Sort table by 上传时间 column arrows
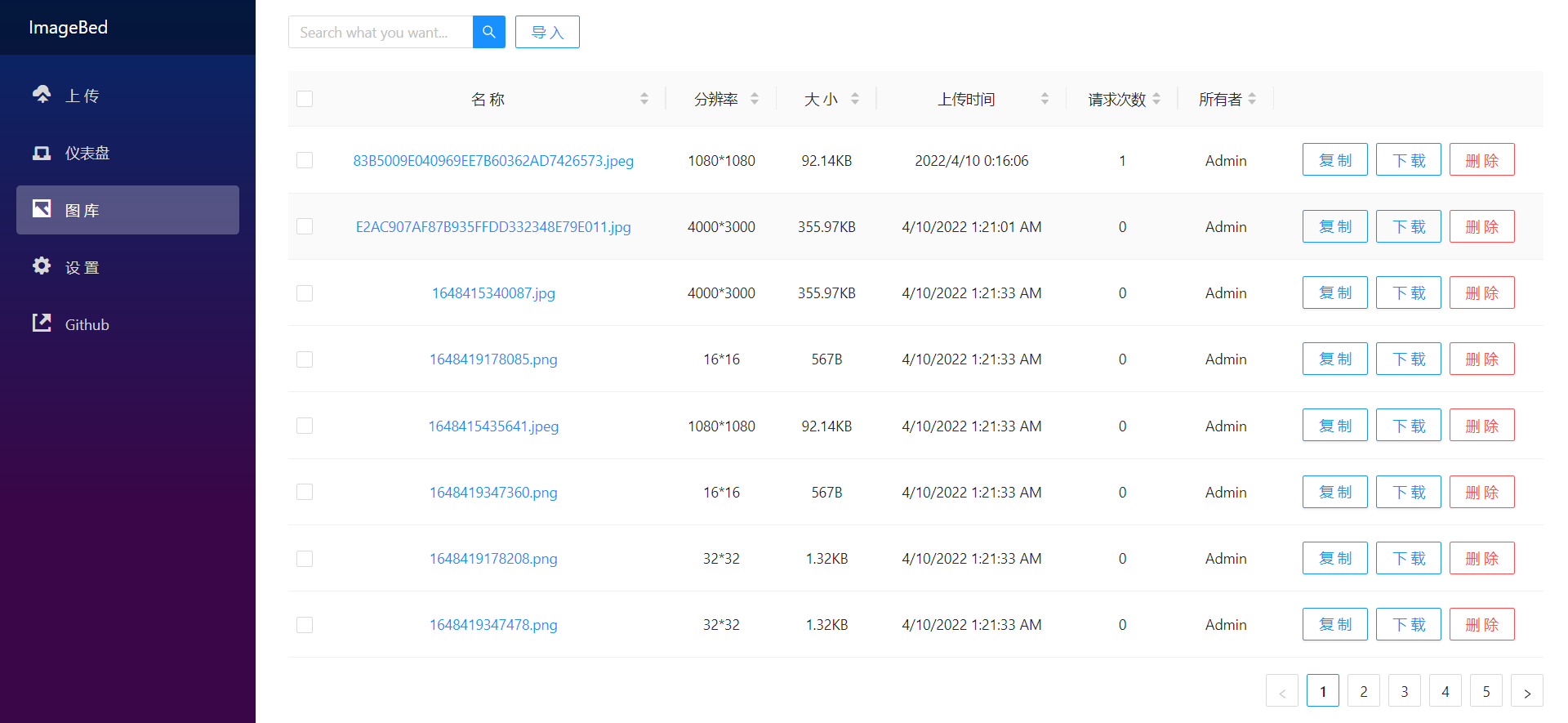The width and height of the screenshot is (1568, 723). 1045,99
